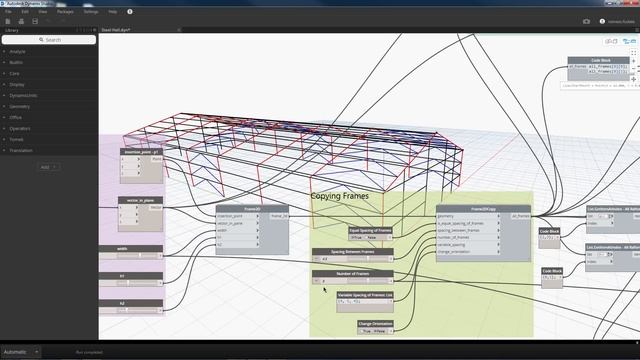Image resolution: width=640 pixels, height=360 pixels.
Task: Click the Number of Frames slider handle
Action: [368, 281]
